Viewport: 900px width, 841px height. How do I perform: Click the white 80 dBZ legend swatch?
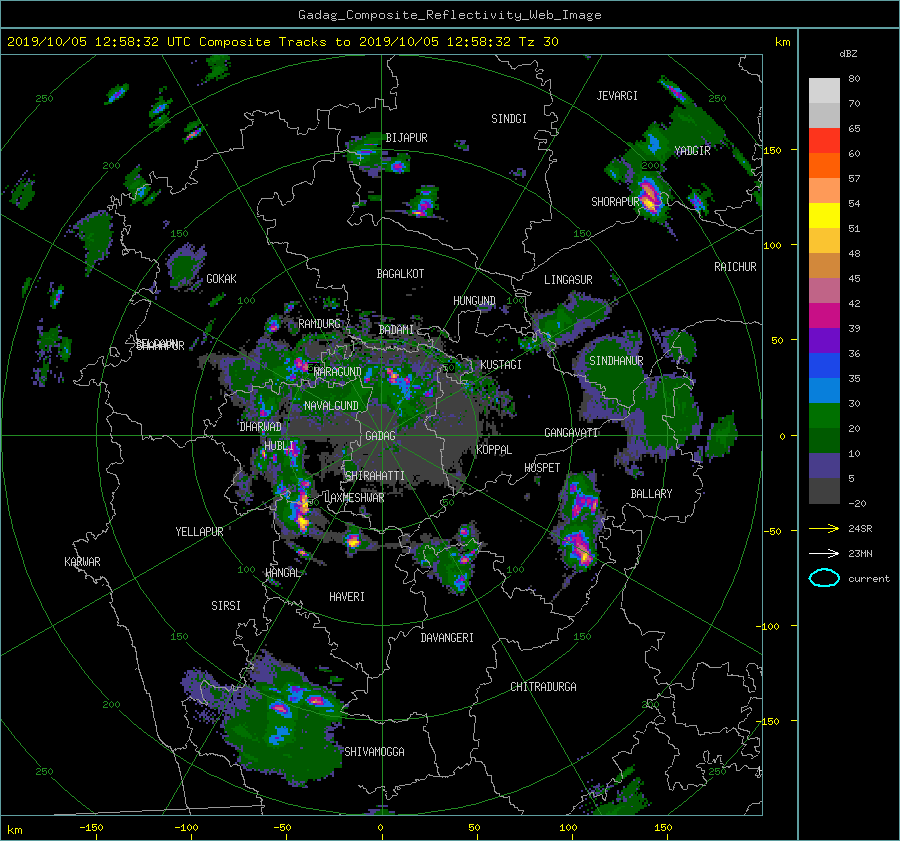click(824, 90)
